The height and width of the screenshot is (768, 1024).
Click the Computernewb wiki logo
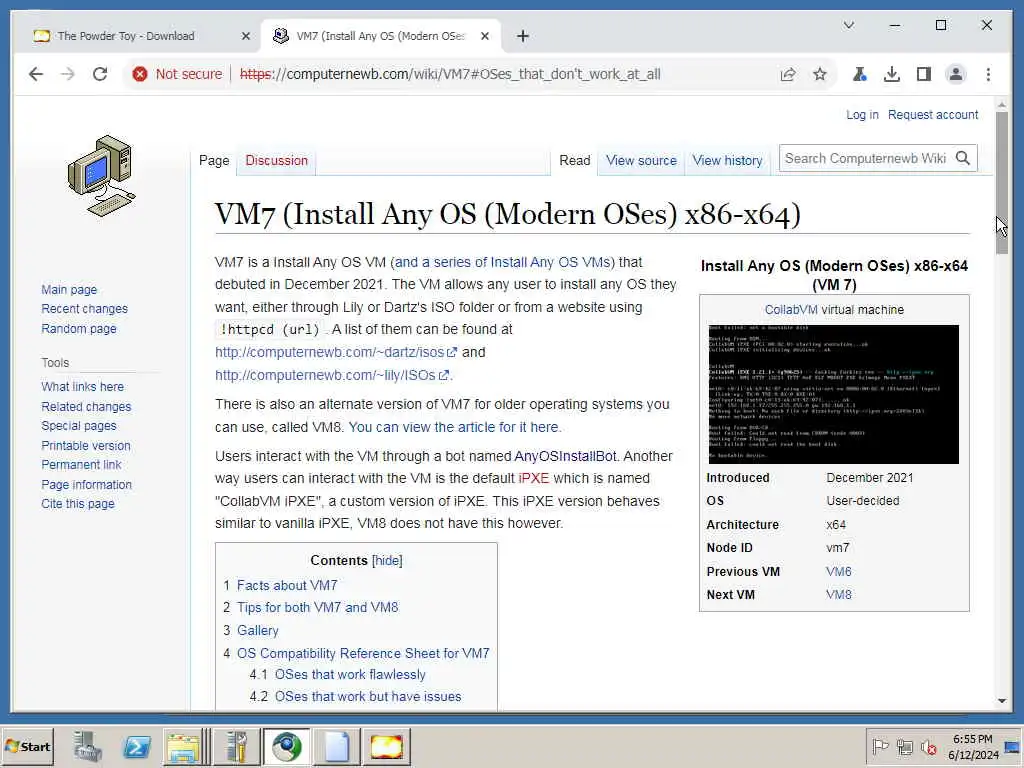tap(101, 176)
